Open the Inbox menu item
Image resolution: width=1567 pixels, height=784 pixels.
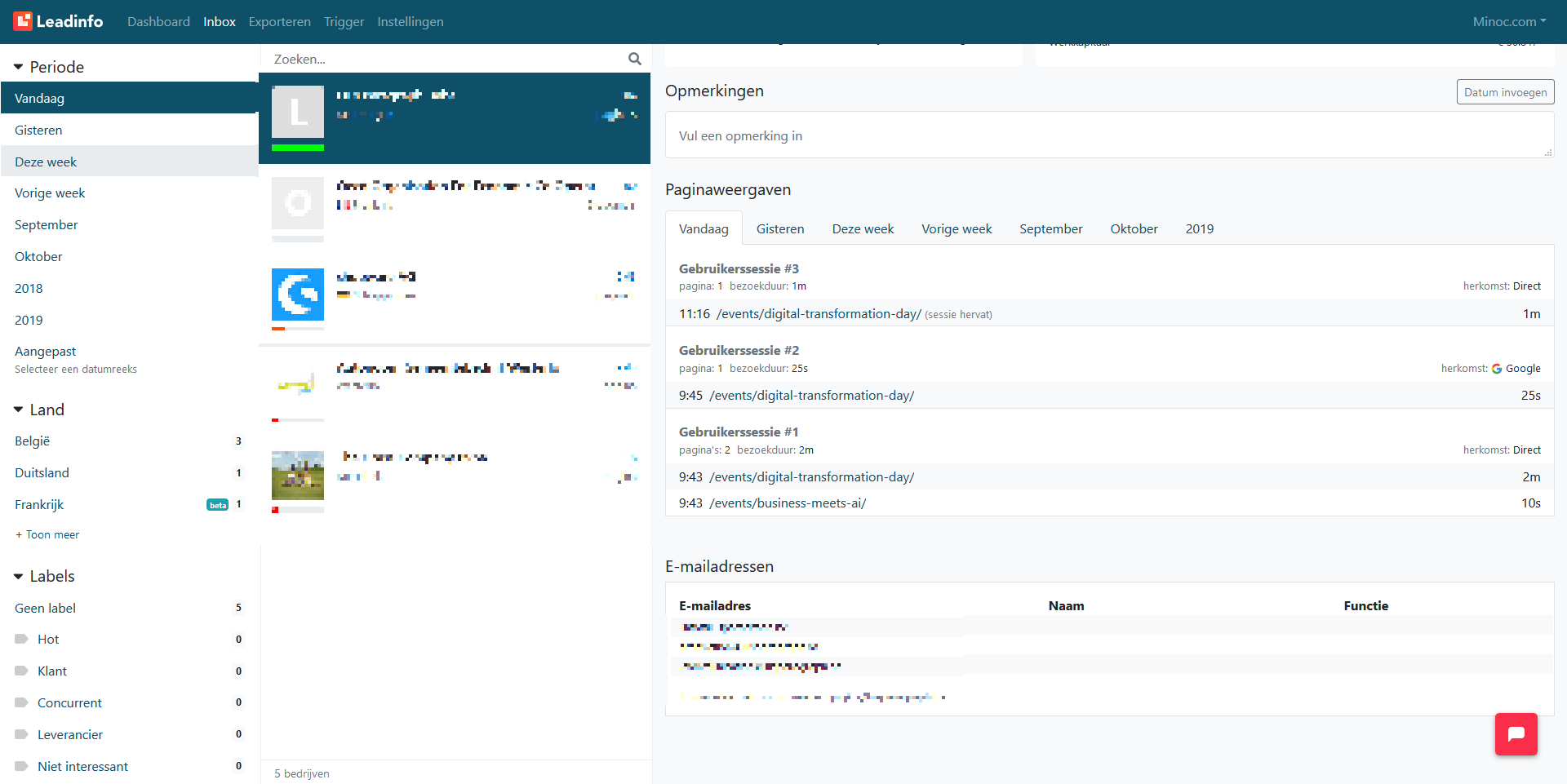[220, 21]
